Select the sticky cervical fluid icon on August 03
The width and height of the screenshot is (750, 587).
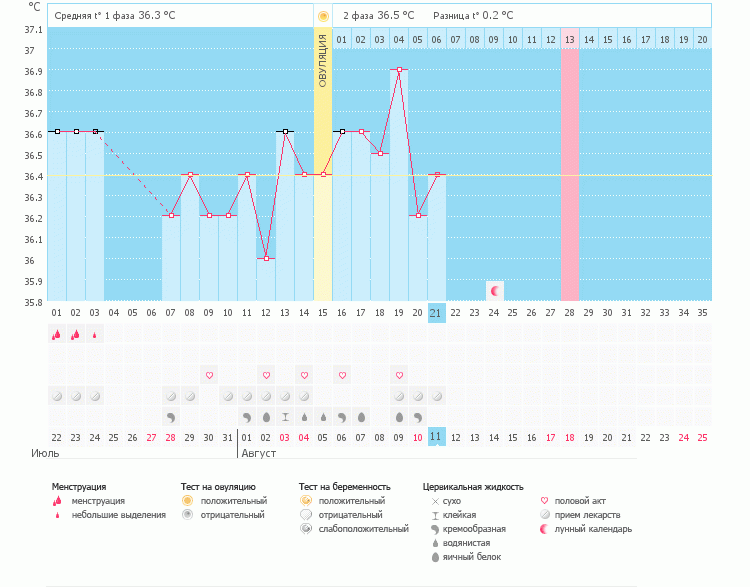285,416
